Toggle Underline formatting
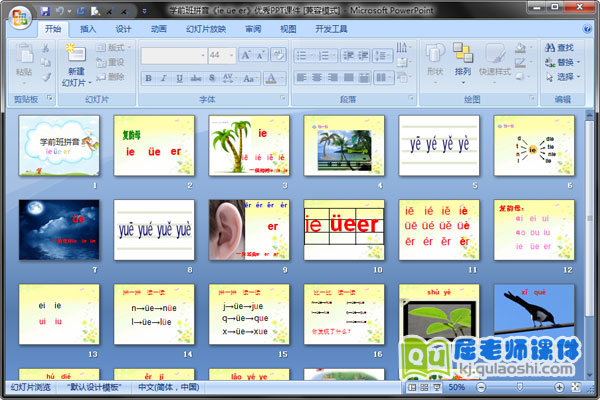 pyautogui.click(x=179, y=78)
